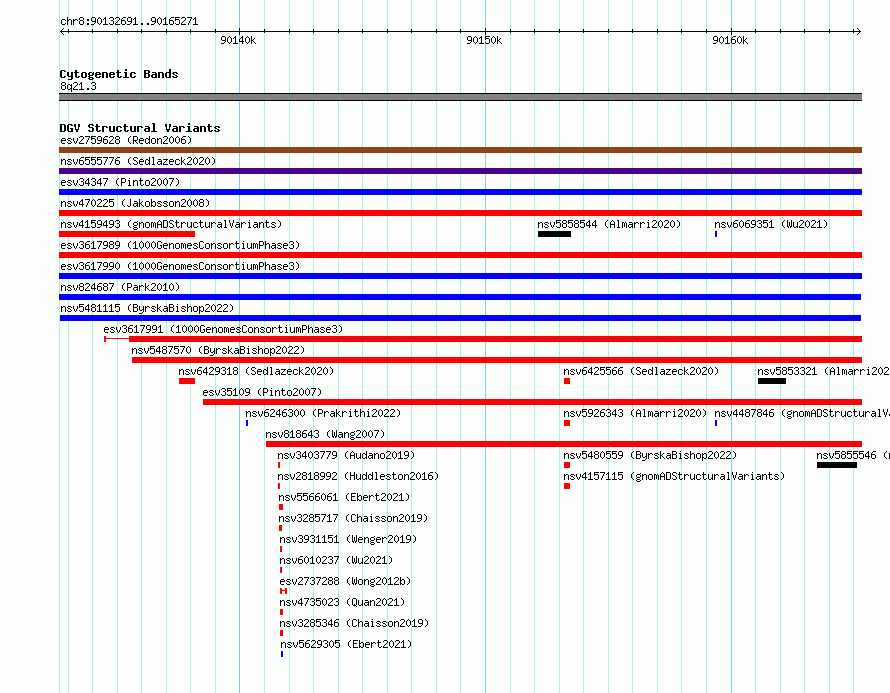This screenshot has width=890, height=693.
Task: Click nsv5629305 (Ebert2021) label
Action: click(346, 644)
